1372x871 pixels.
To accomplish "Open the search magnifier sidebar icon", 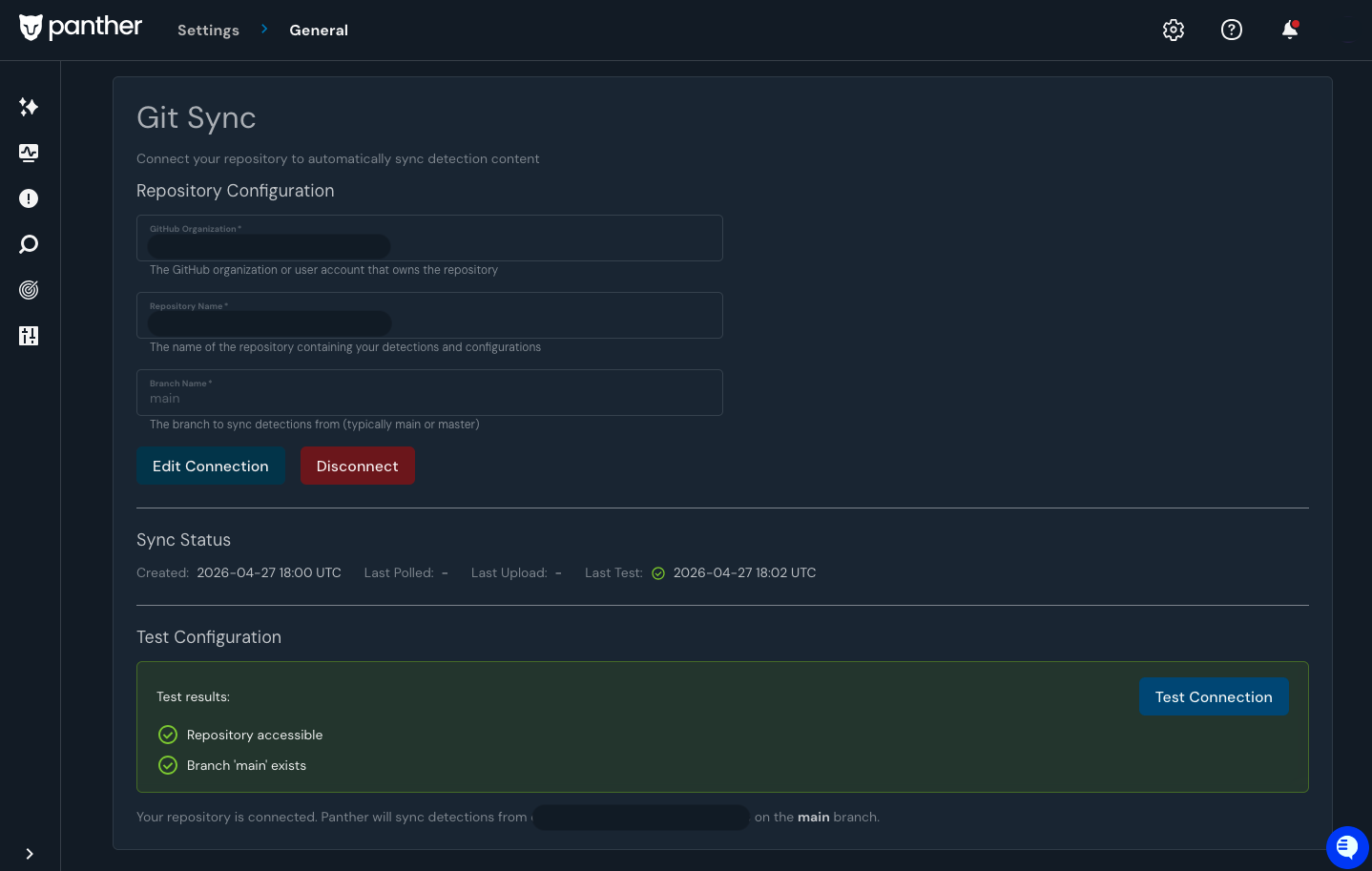I will [29, 244].
